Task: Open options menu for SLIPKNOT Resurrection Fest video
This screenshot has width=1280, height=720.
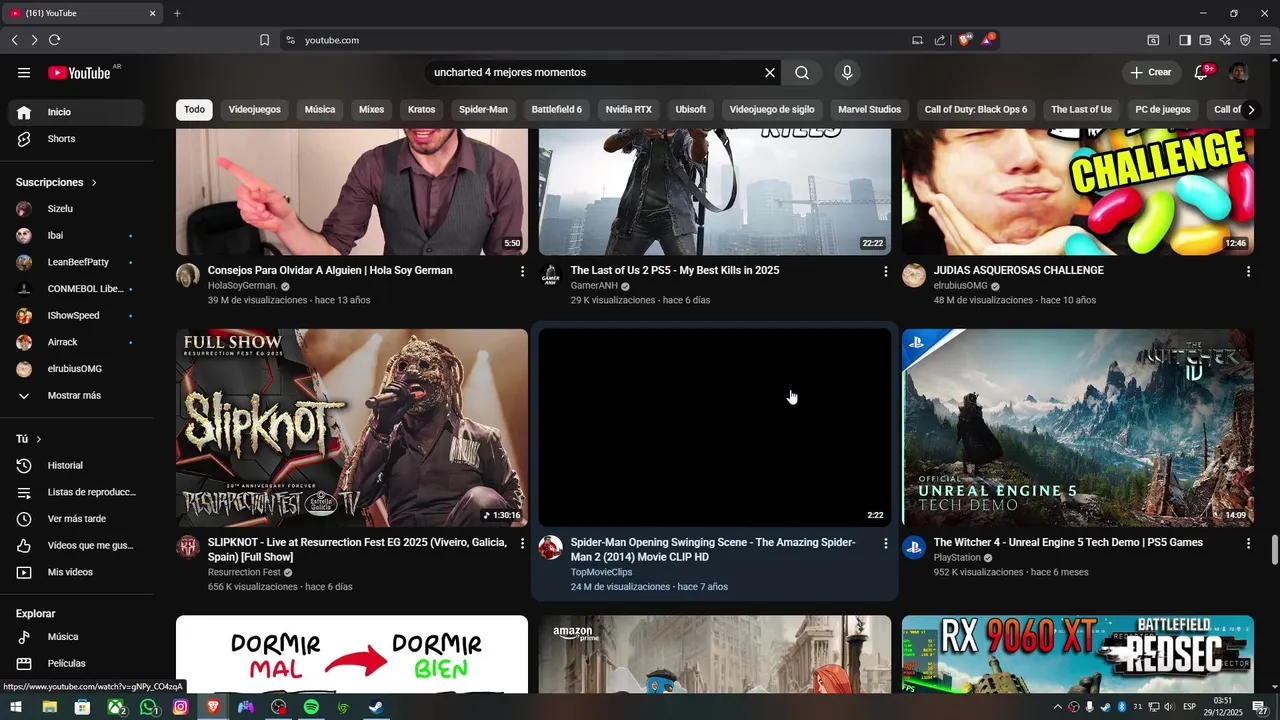Action: point(522,543)
